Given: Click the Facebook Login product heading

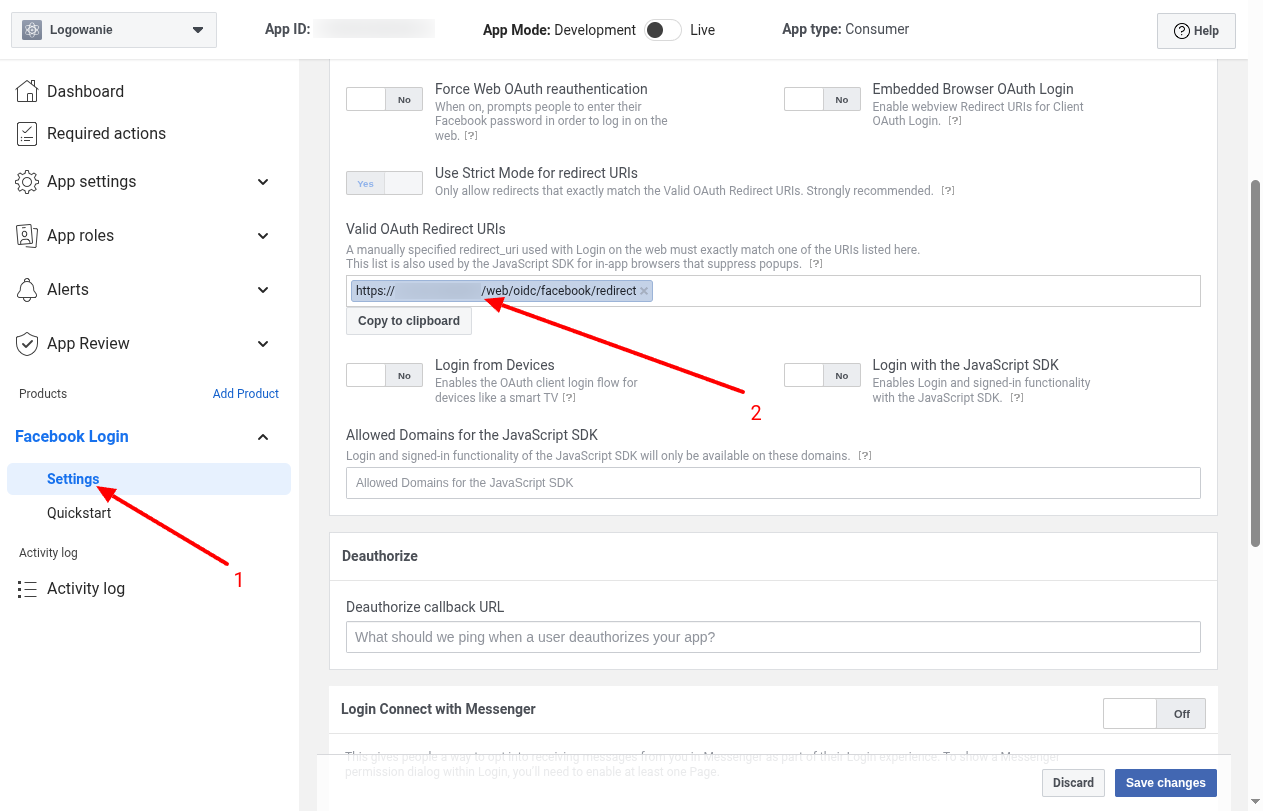Looking at the screenshot, I should click(72, 437).
